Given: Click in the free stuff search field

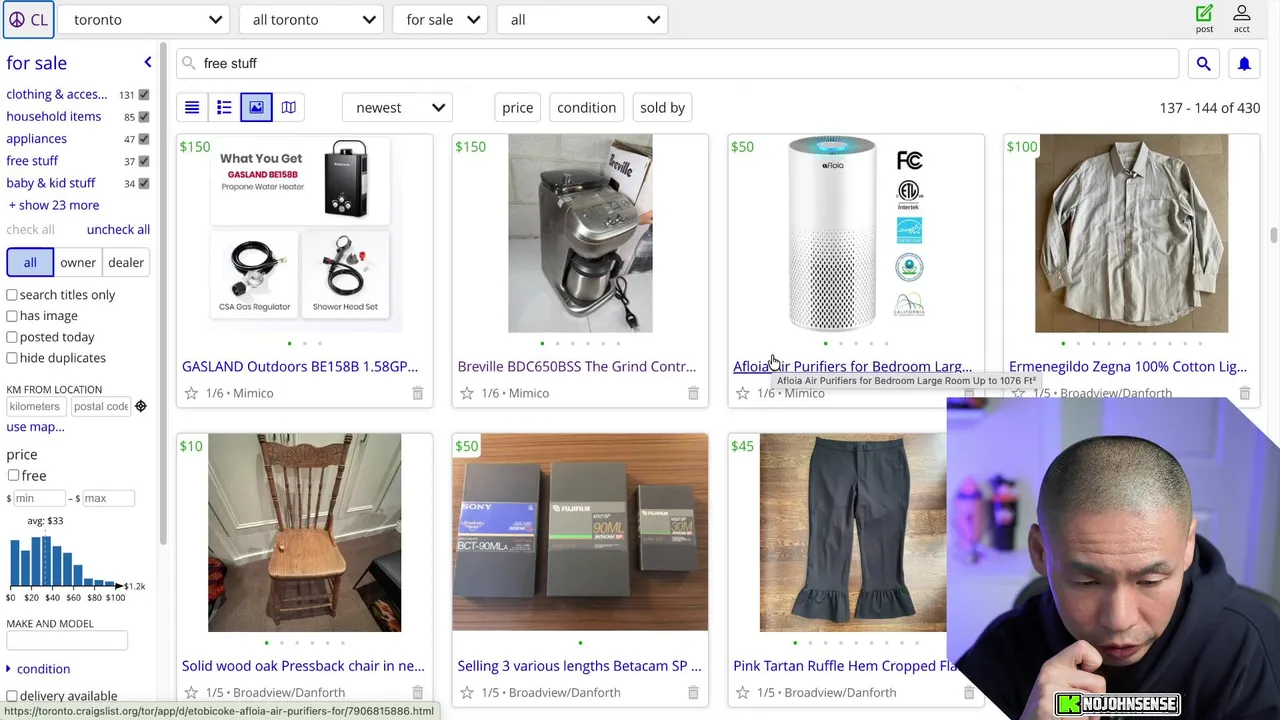Looking at the screenshot, I should [x=678, y=63].
